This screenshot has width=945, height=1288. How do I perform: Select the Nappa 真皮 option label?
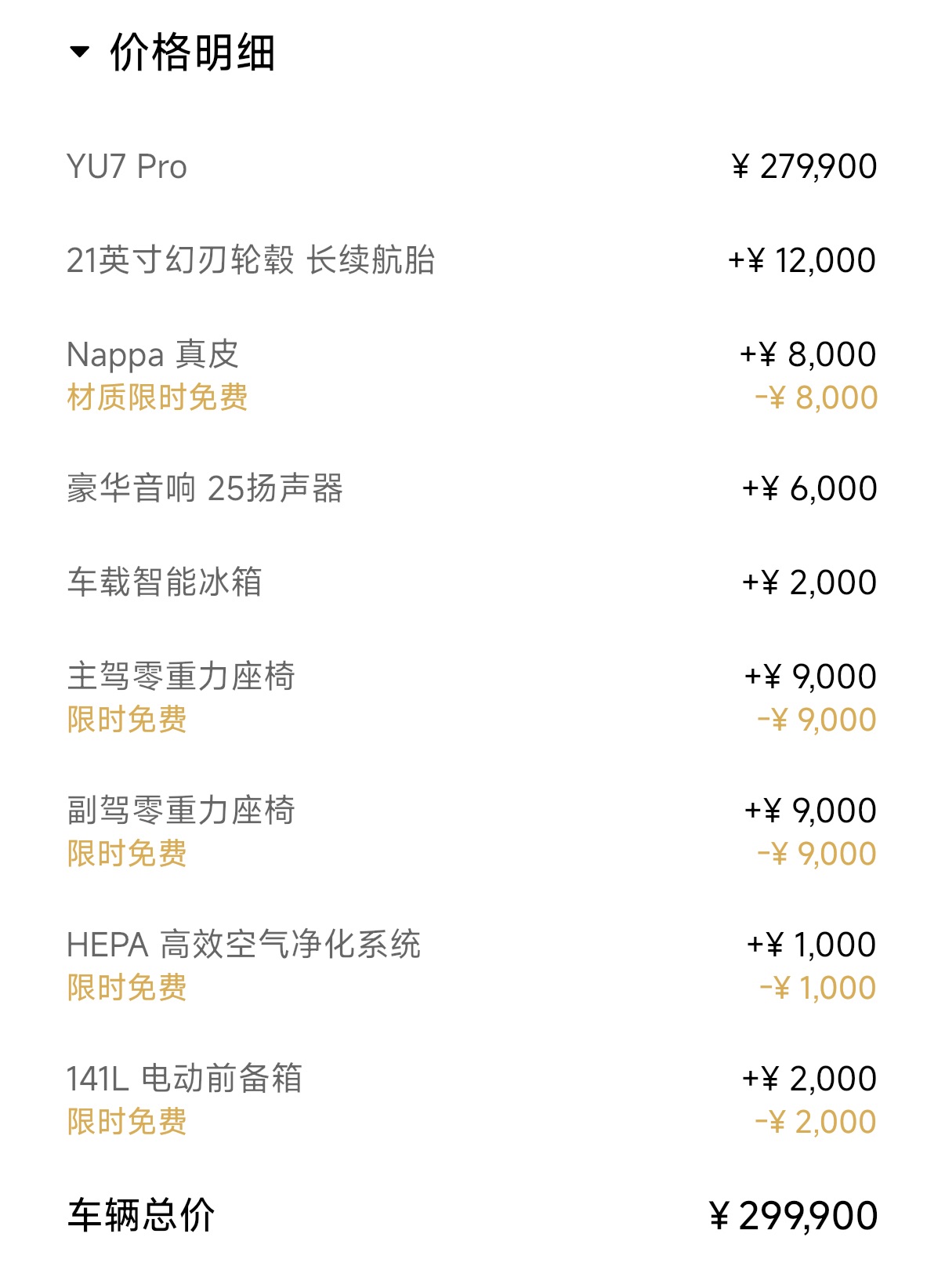tap(153, 354)
